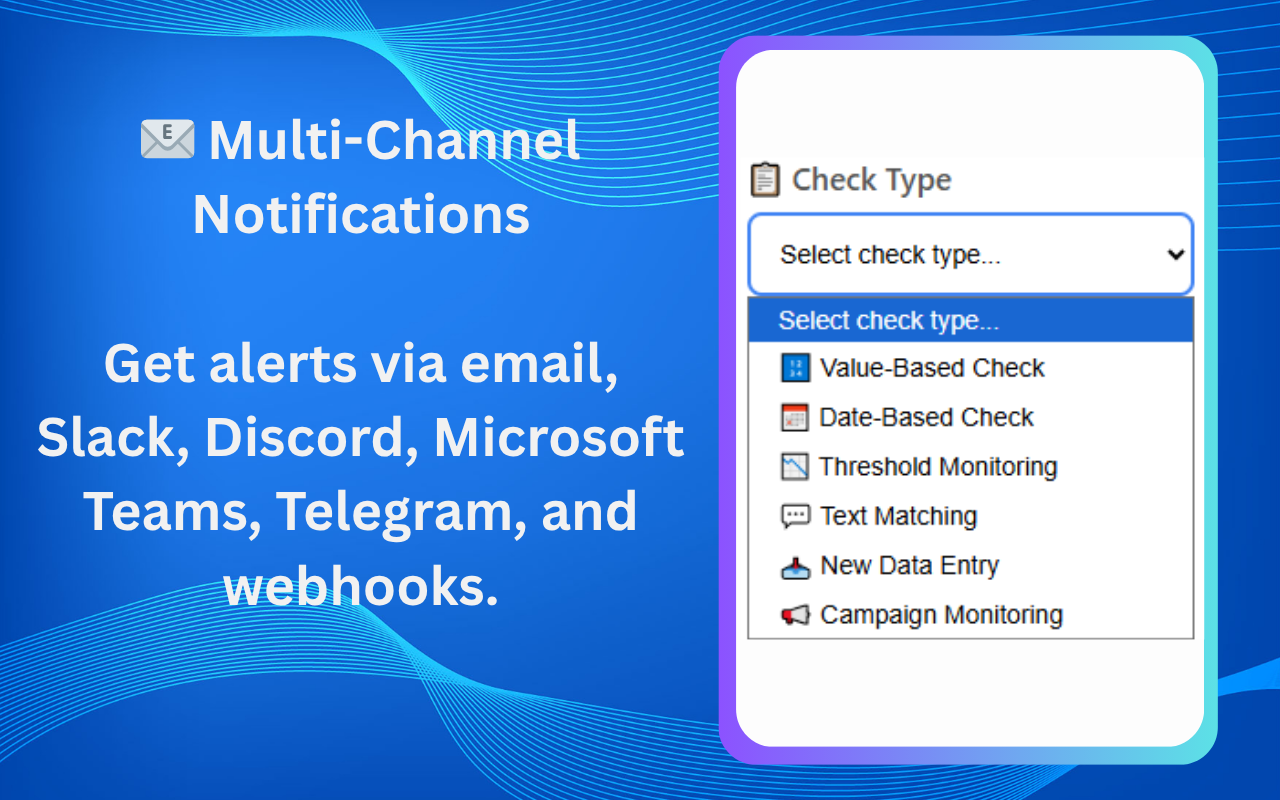
Task: Click the calendar icon for Date-Based Check
Action: (795, 417)
